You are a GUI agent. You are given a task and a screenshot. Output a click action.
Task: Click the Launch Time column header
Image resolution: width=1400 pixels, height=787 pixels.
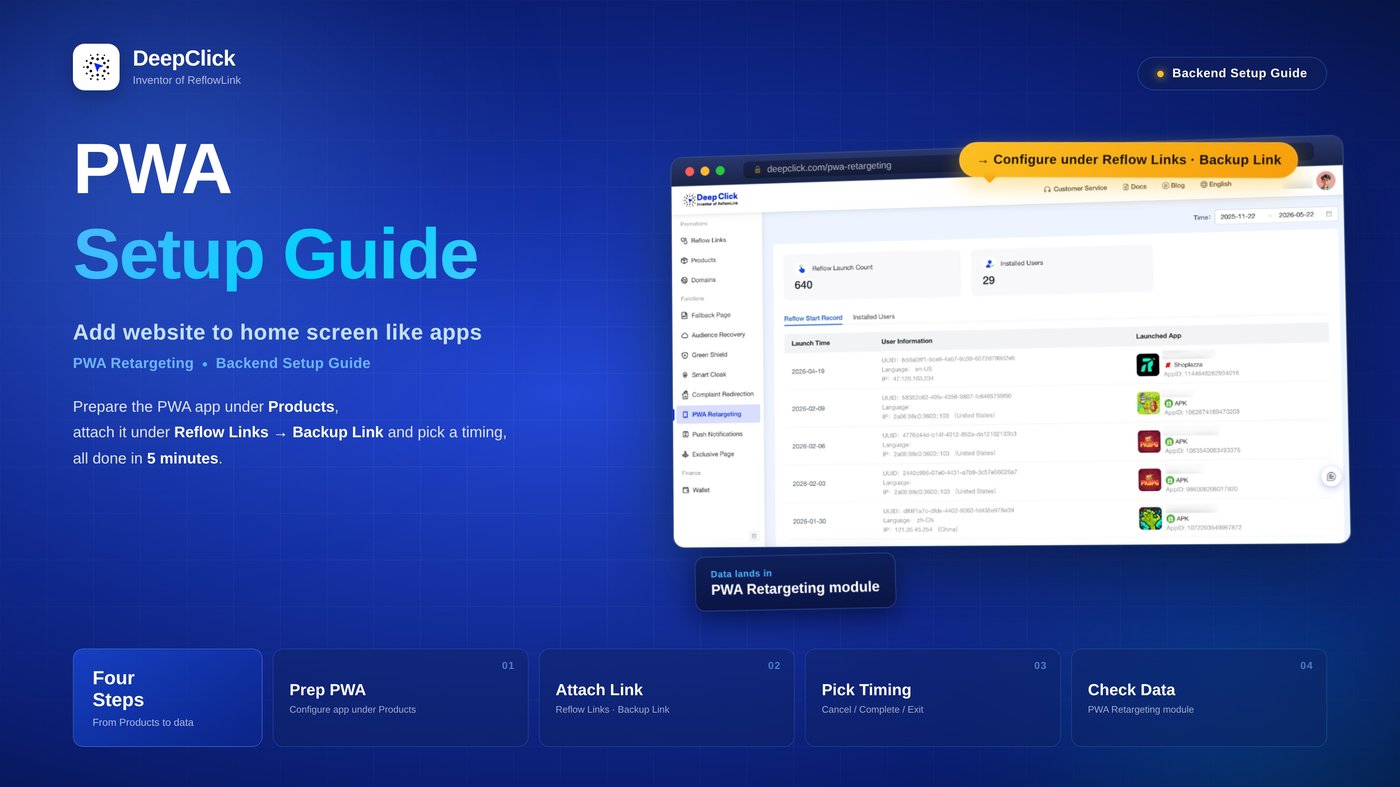coord(809,343)
